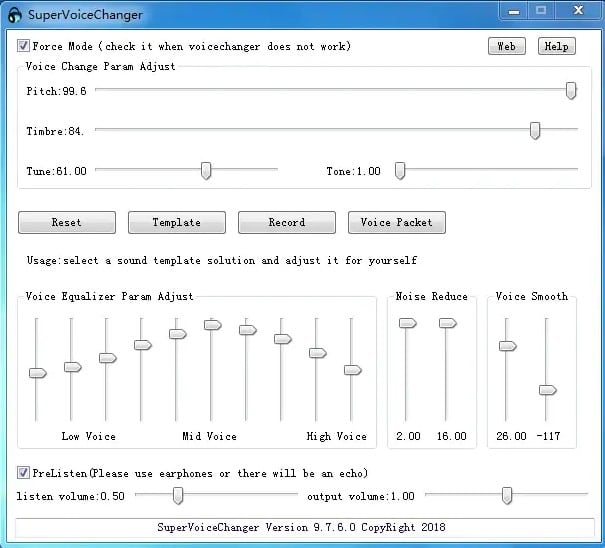Disable the PreListen checkbox
605x548 pixels.
pyautogui.click(x=23, y=472)
